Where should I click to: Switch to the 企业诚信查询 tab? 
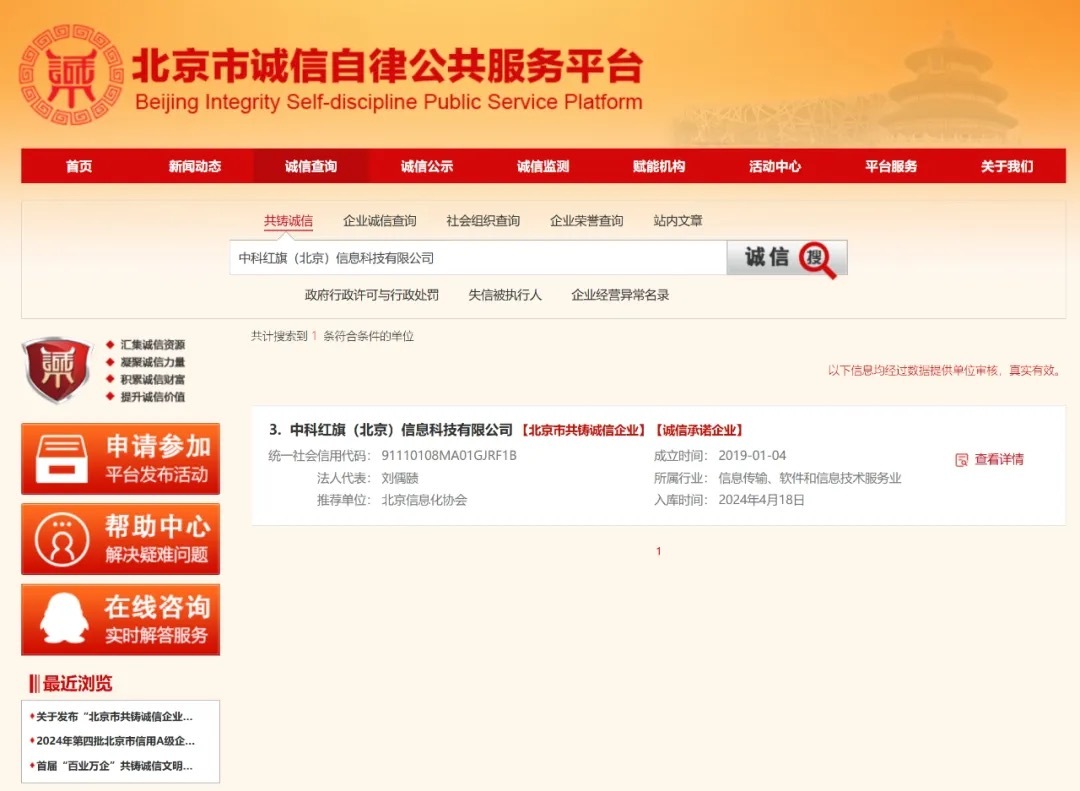(x=380, y=221)
